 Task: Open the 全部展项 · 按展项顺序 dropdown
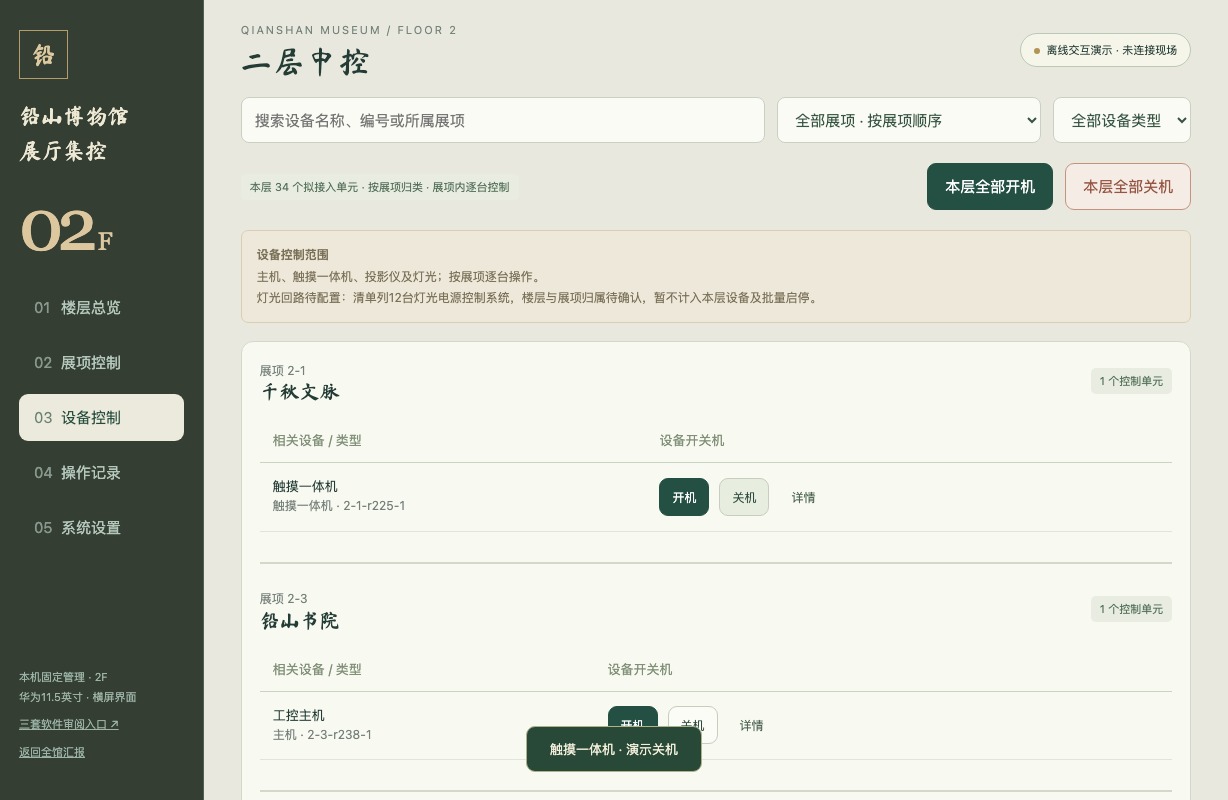tap(909, 120)
